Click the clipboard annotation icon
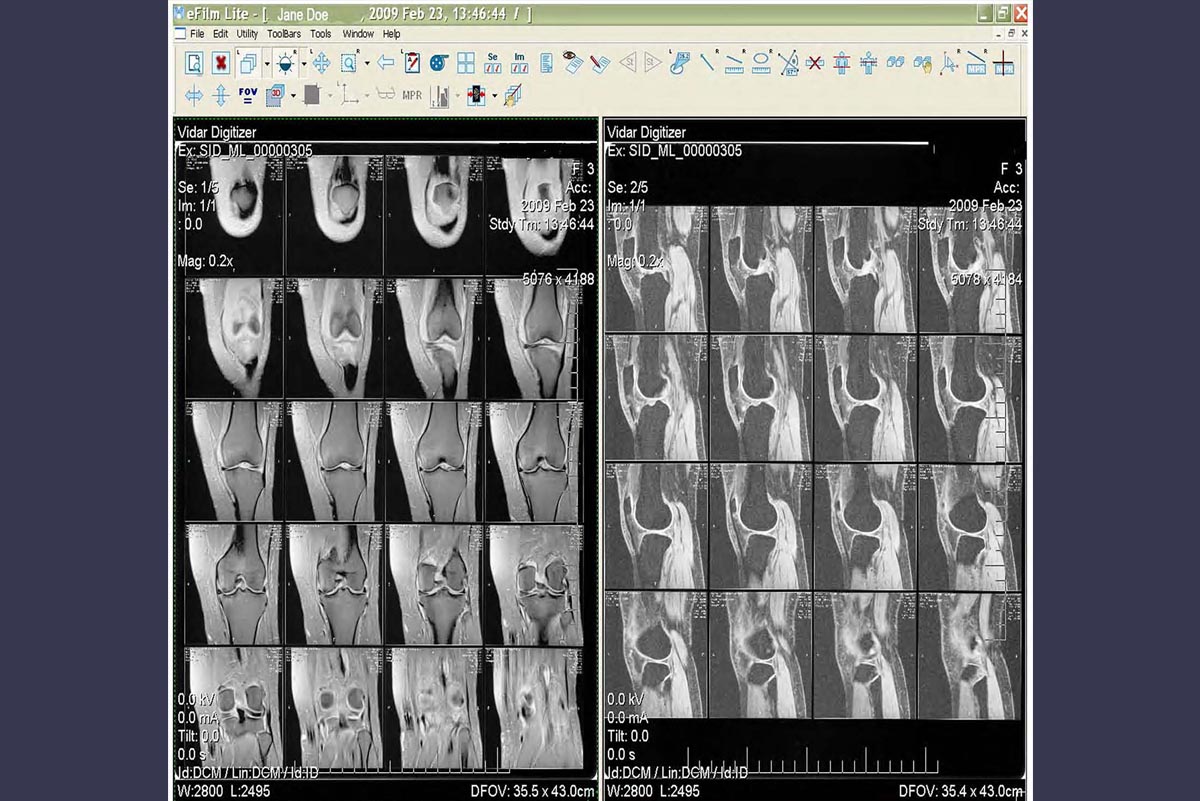The height and width of the screenshot is (801, 1200). (412, 63)
